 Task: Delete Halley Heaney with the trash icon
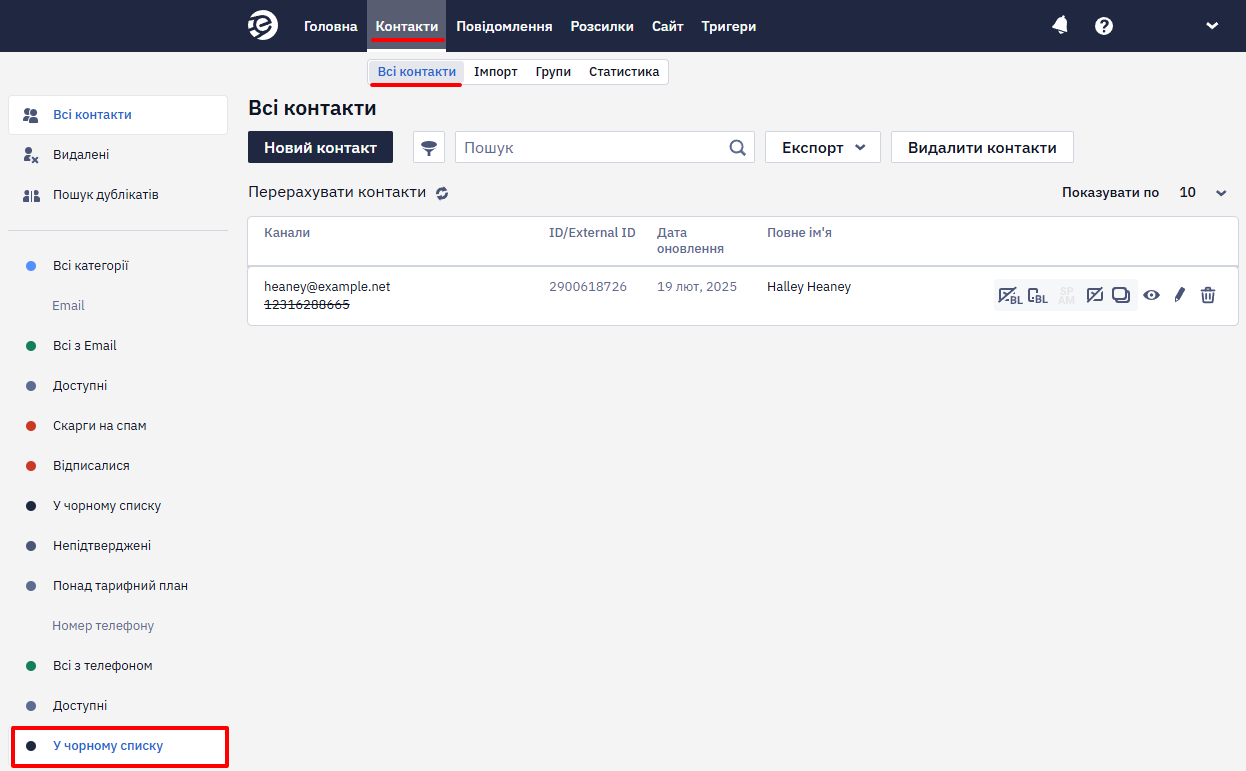(1208, 295)
